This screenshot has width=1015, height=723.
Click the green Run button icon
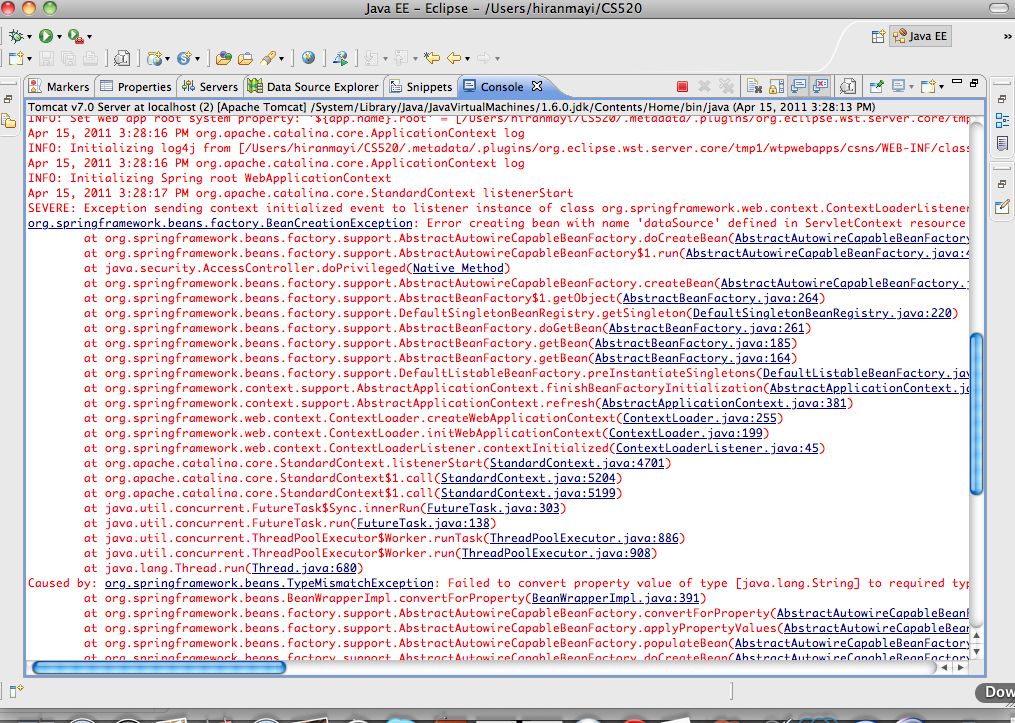[45, 36]
